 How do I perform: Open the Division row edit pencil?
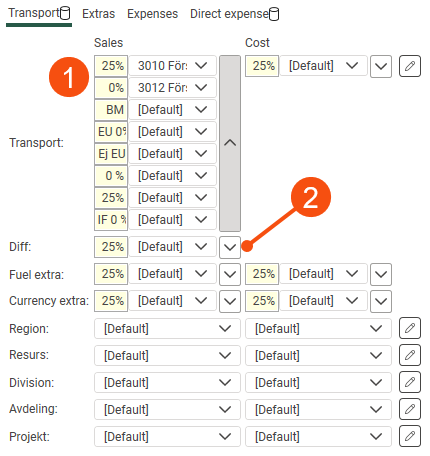click(x=410, y=382)
